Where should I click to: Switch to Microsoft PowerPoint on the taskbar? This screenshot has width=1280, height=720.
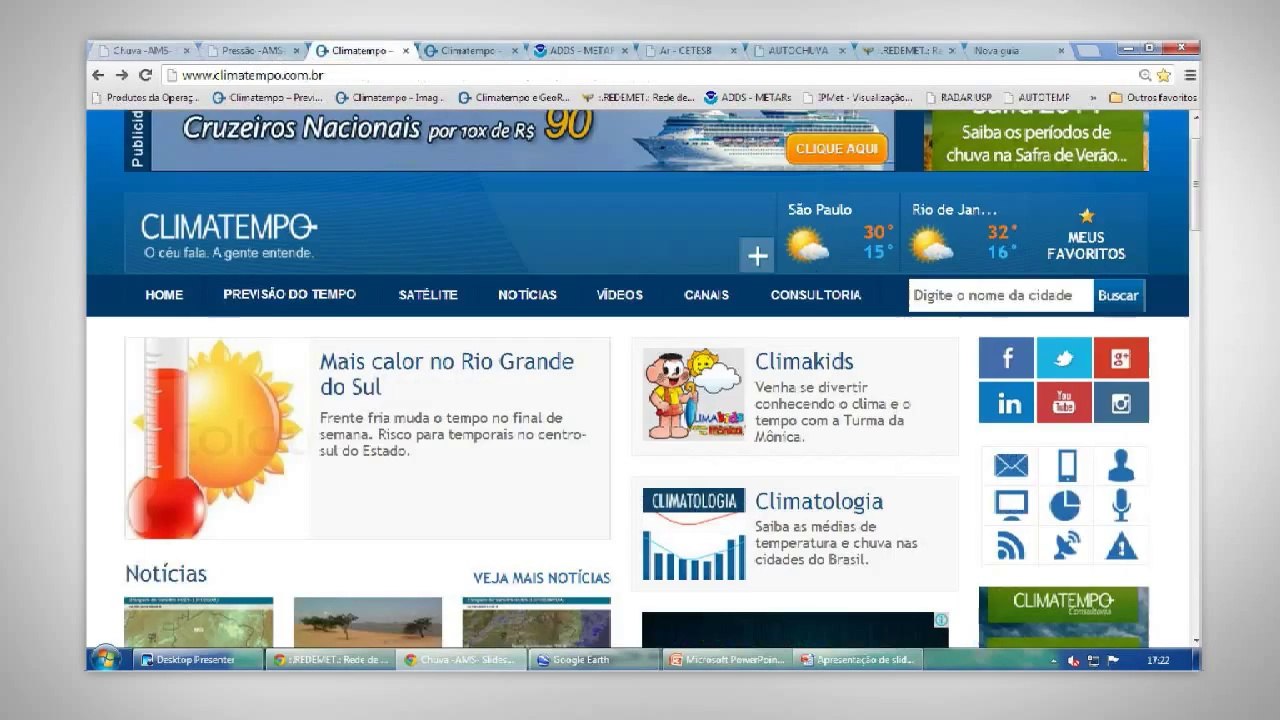tap(727, 660)
